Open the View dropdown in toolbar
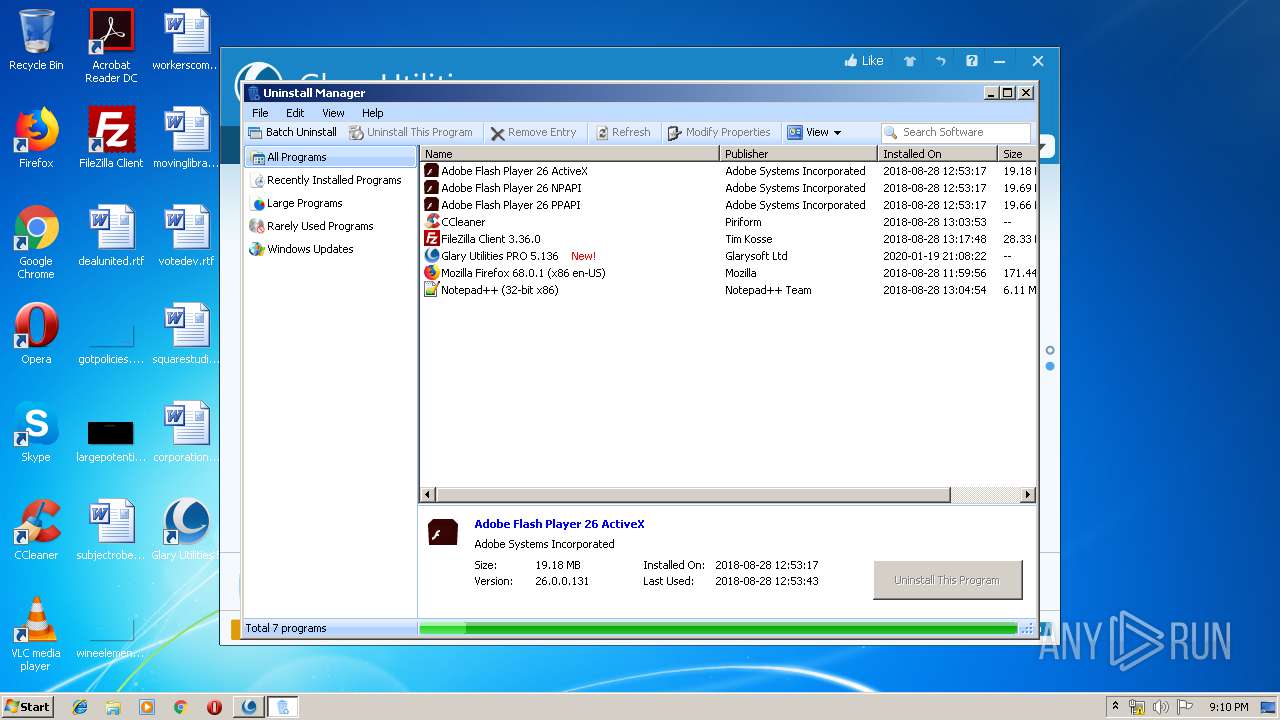 click(x=814, y=132)
